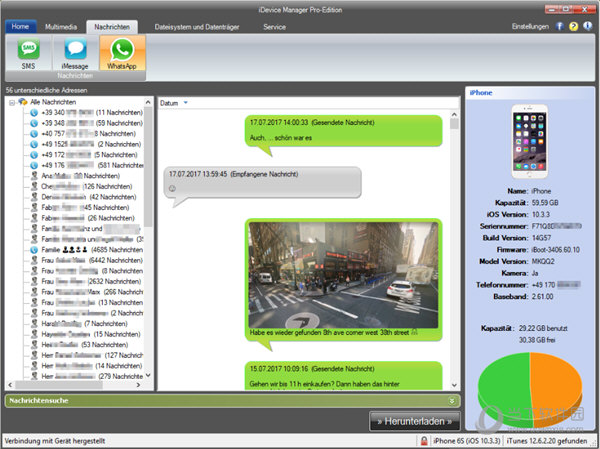This screenshot has height=449, width=600.
Task: Click '30,38 GB frei' capacity text
Action: tap(537, 340)
